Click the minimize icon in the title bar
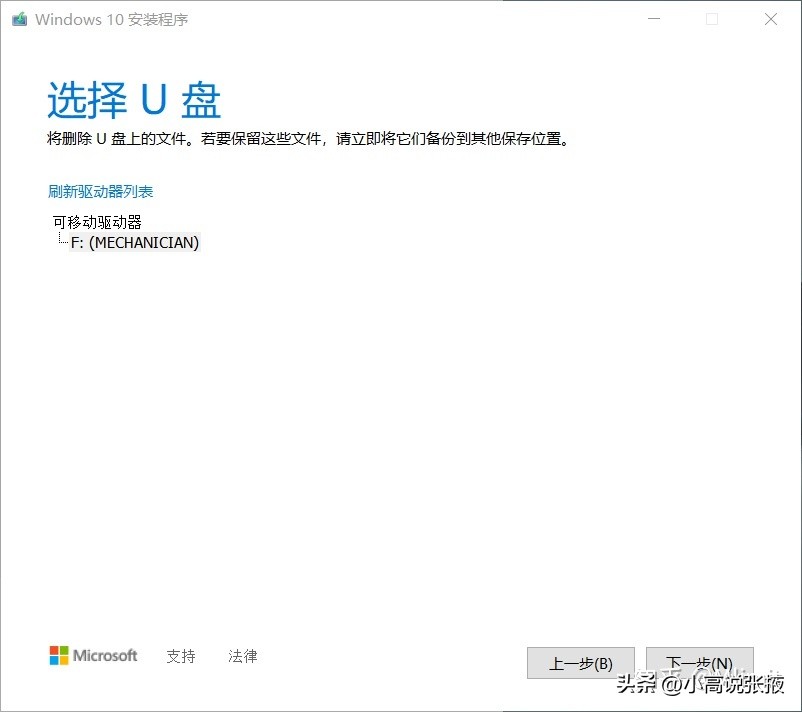 tap(655, 19)
